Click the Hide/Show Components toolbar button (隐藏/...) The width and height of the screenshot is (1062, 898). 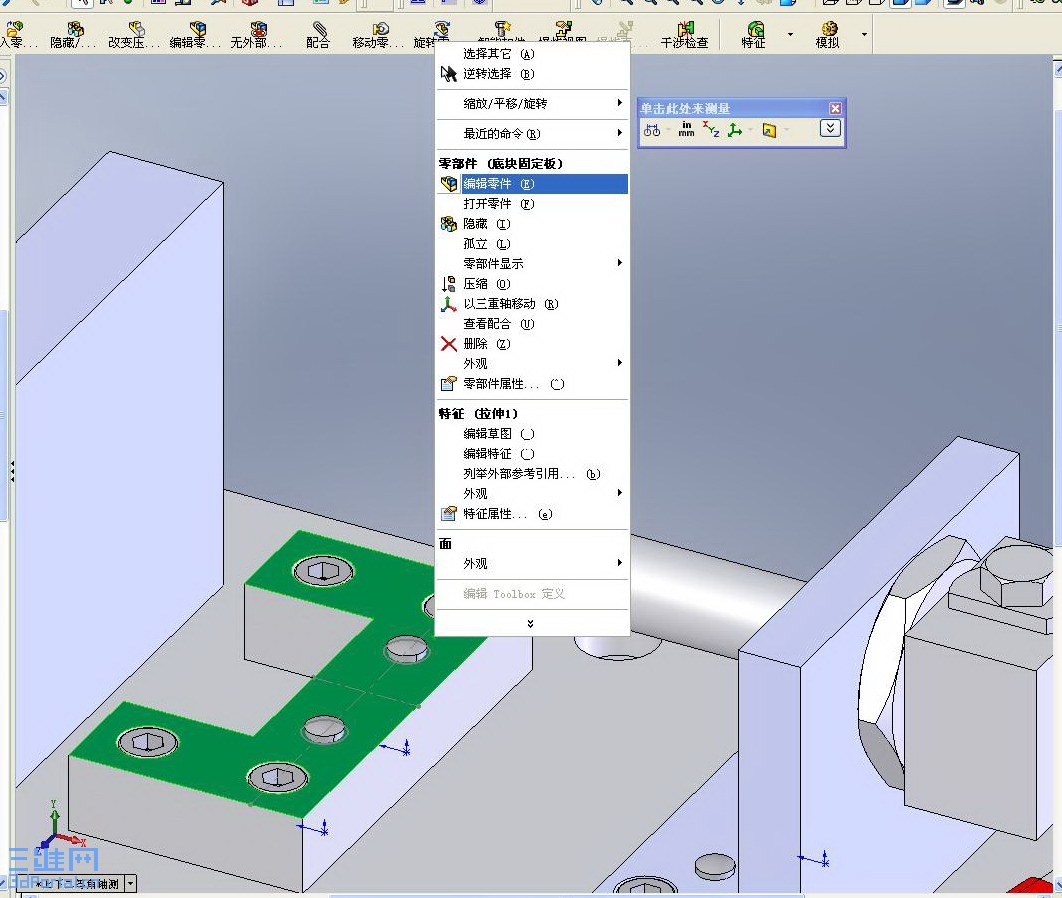click(x=73, y=35)
